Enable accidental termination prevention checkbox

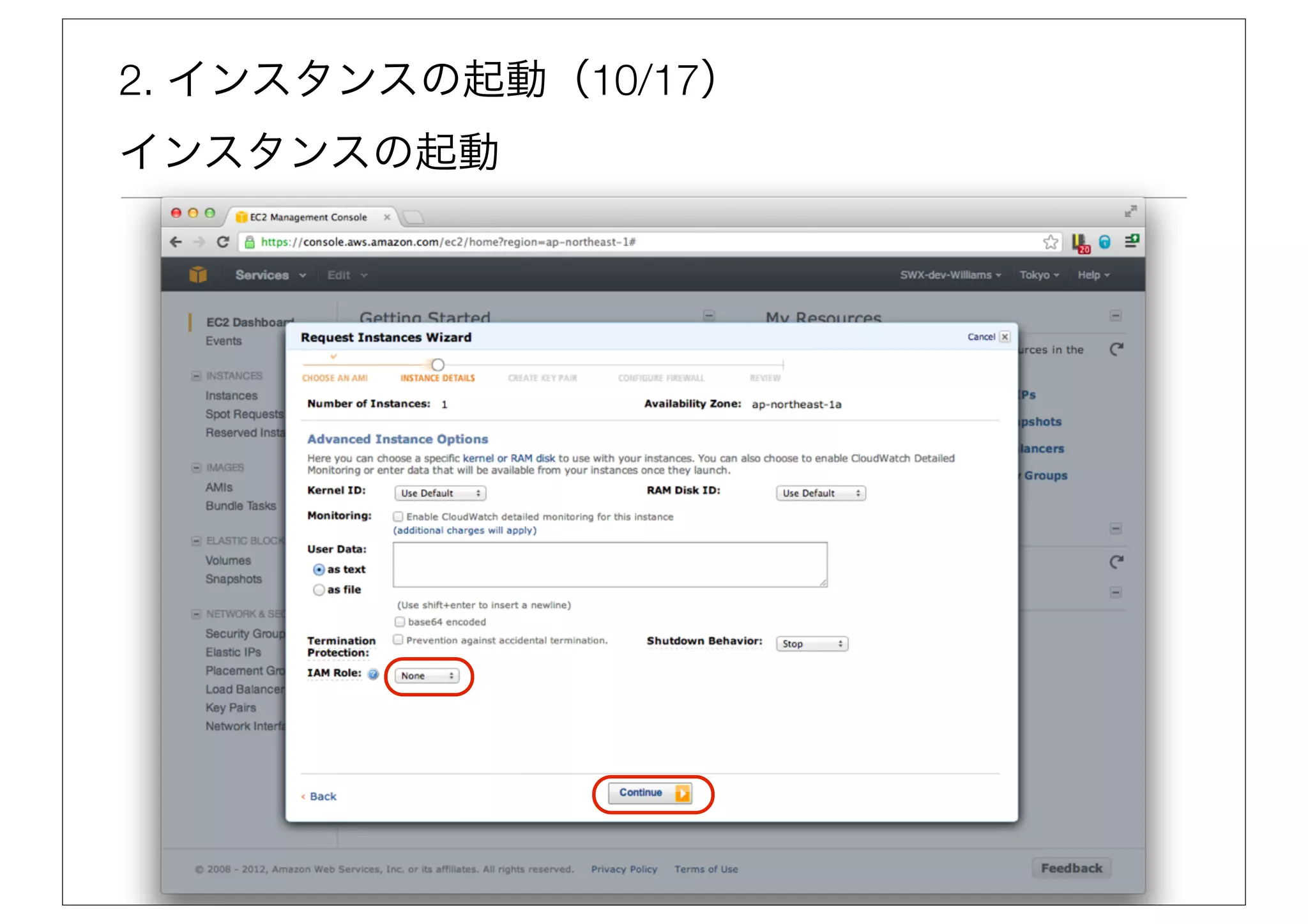[399, 639]
